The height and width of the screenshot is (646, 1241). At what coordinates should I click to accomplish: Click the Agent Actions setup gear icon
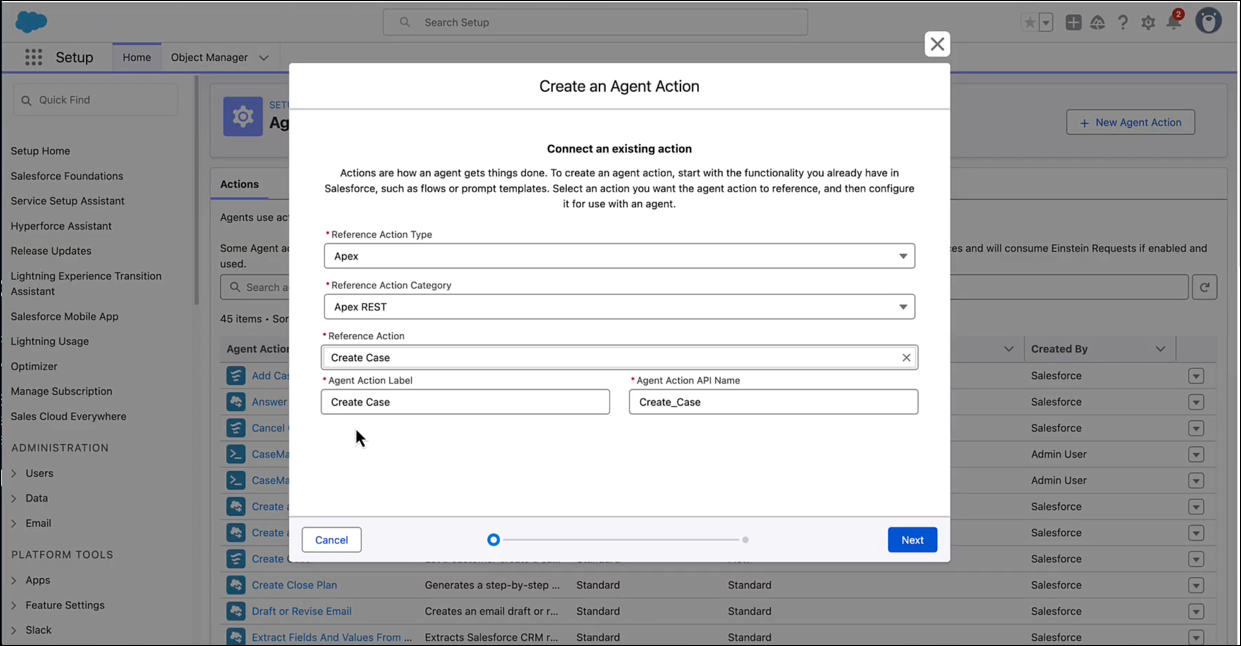[x=243, y=117]
